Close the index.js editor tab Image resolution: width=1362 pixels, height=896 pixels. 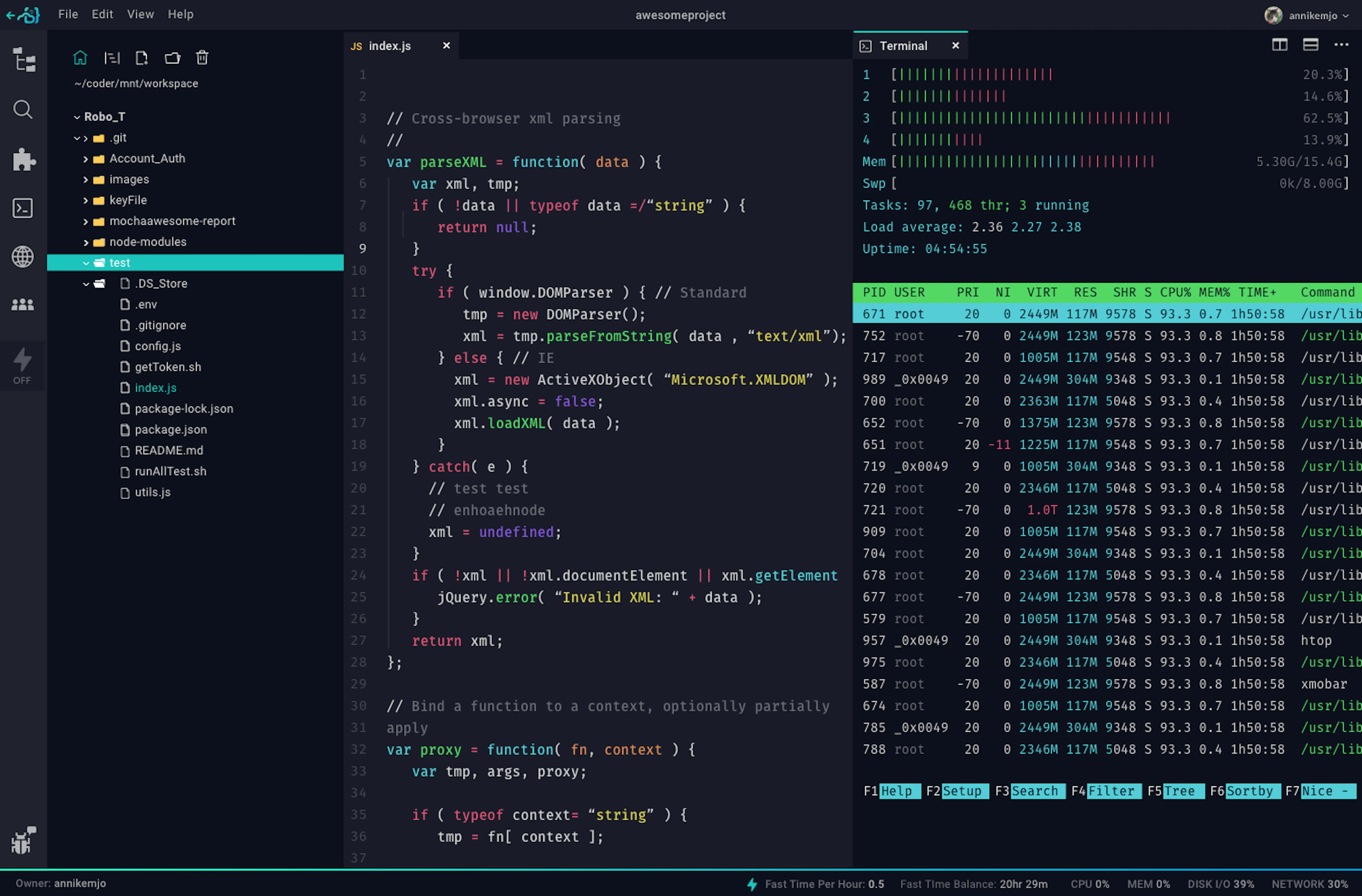coord(446,45)
